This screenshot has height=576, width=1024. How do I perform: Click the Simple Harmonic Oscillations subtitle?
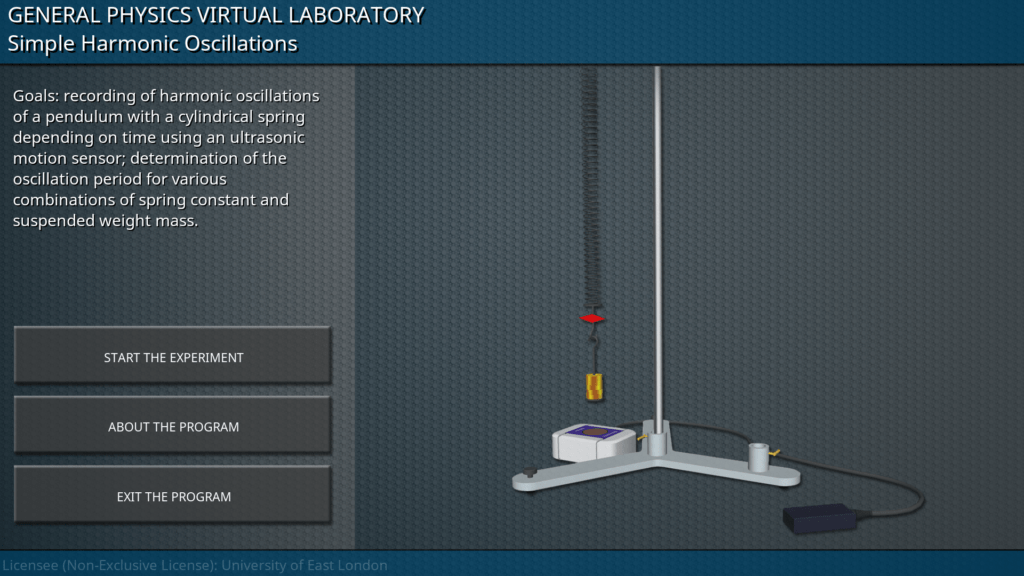152,44
